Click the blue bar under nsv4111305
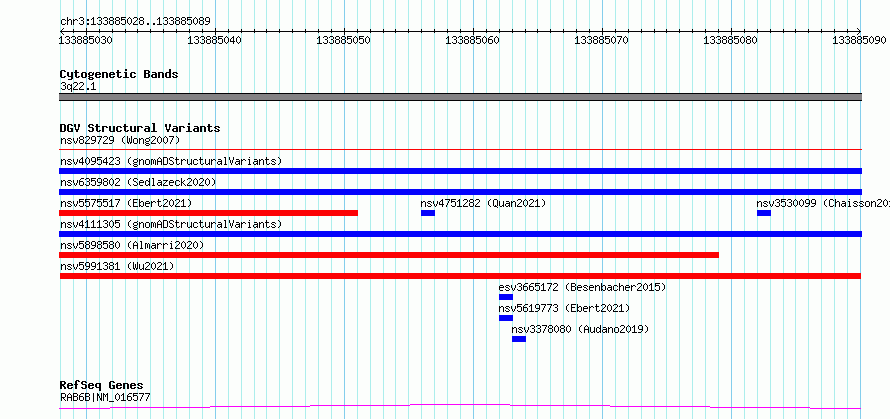 pyautogui.click(x=460, y=234)
